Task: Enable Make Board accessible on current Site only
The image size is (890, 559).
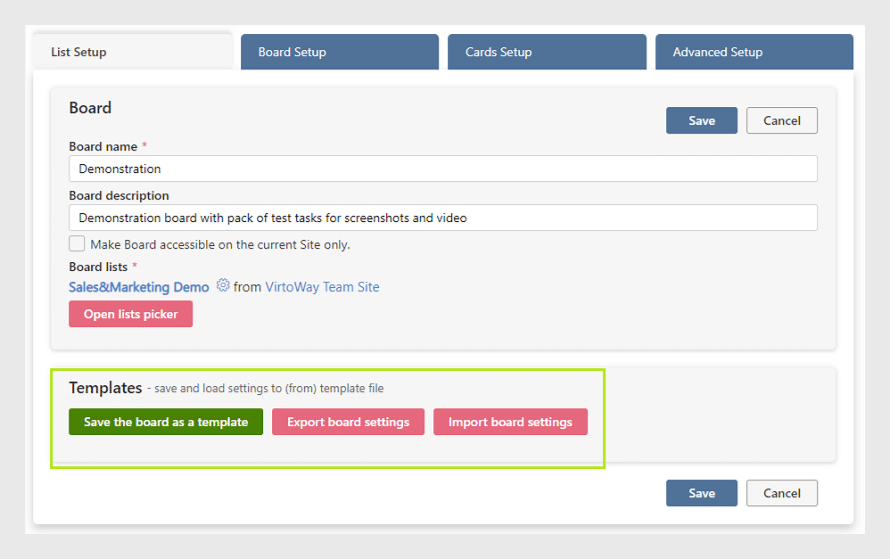Action: [x=77, y=244]
